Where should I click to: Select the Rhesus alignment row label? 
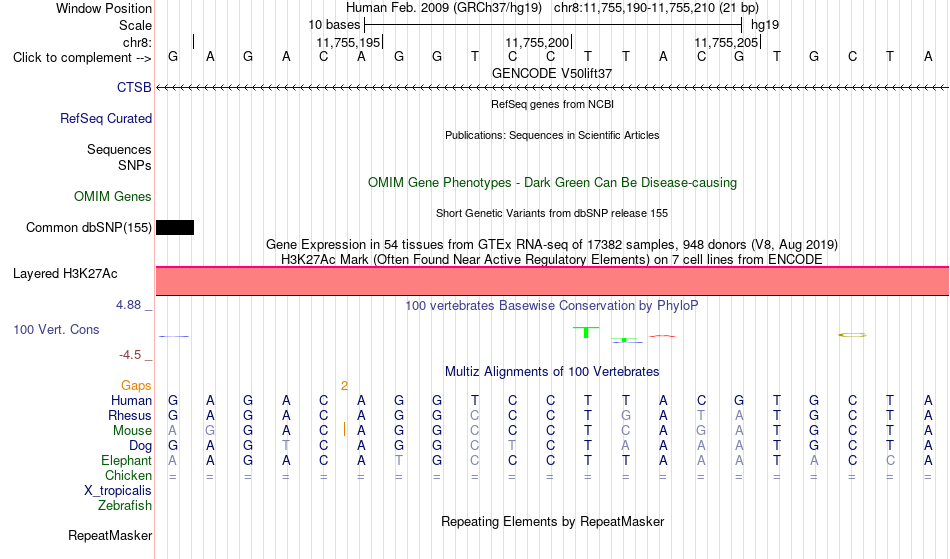[130, 415]
